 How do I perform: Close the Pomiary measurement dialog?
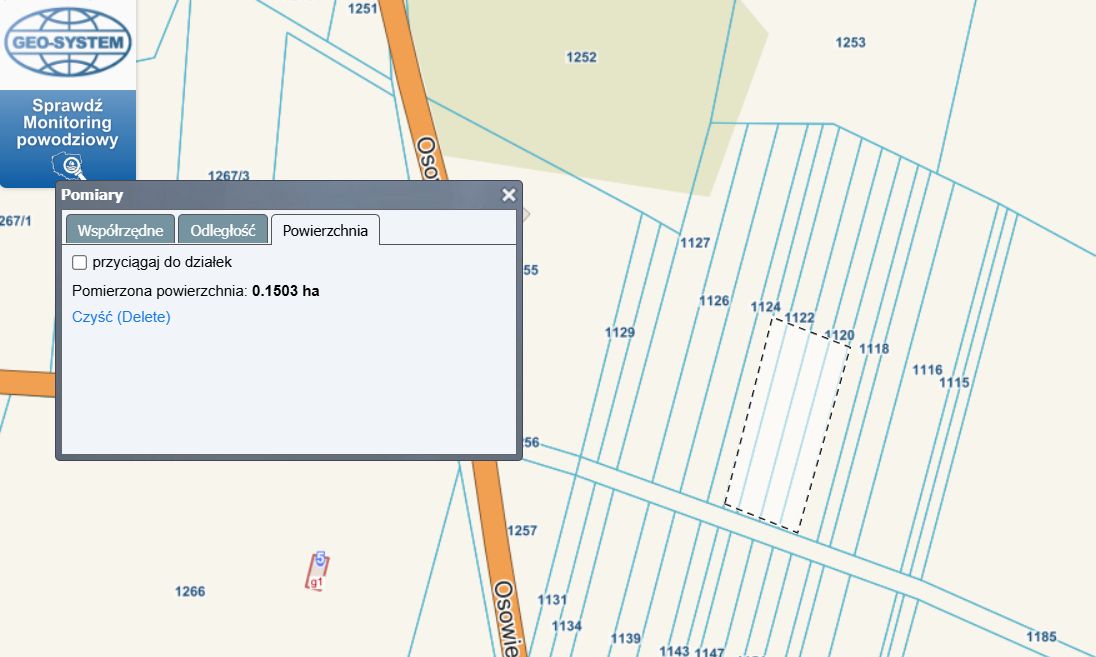[x=508, y=195]
